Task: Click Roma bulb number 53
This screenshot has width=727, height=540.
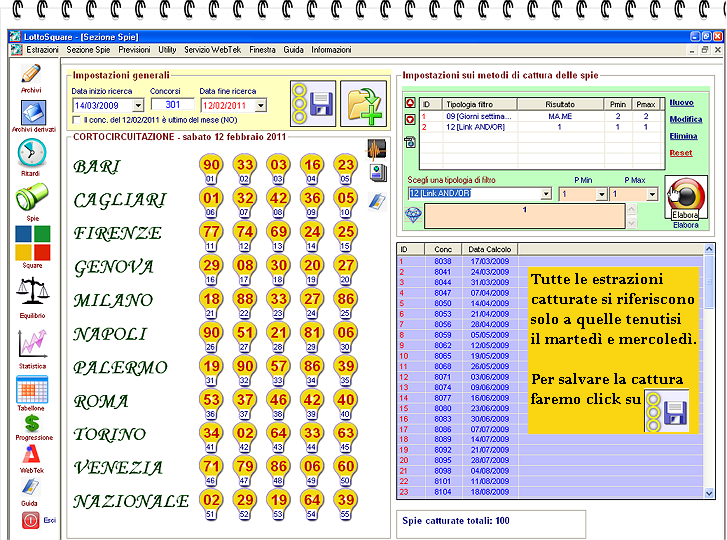Action: tap(211, 403)
